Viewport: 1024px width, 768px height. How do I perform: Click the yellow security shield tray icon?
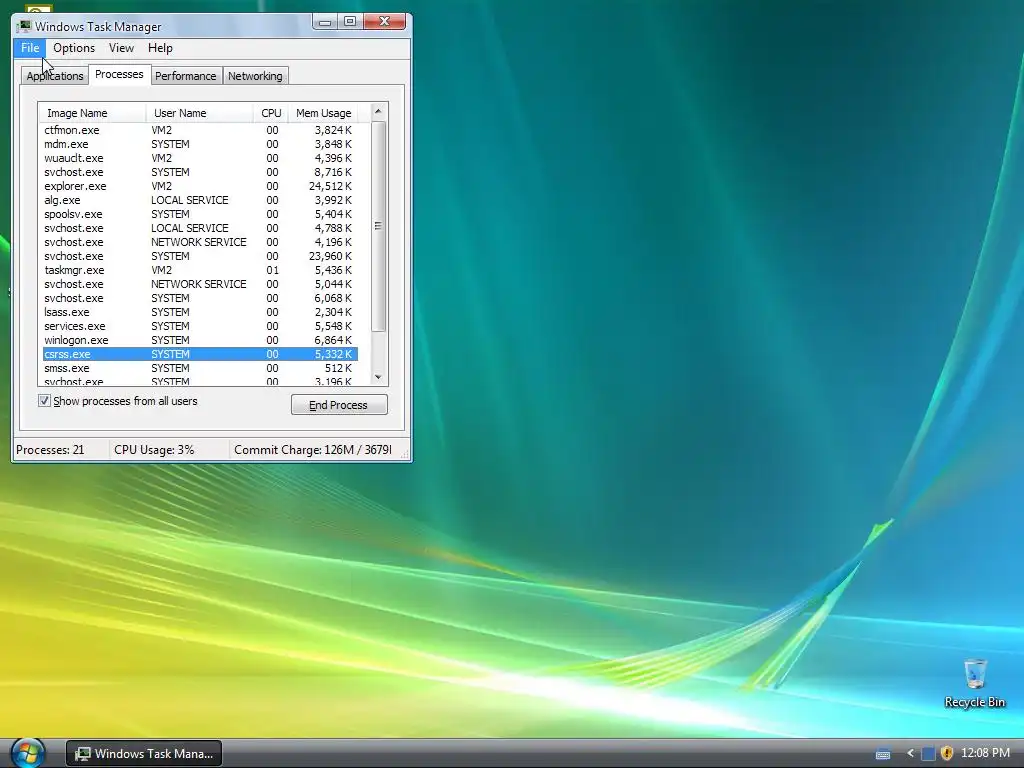click(946, 753)
